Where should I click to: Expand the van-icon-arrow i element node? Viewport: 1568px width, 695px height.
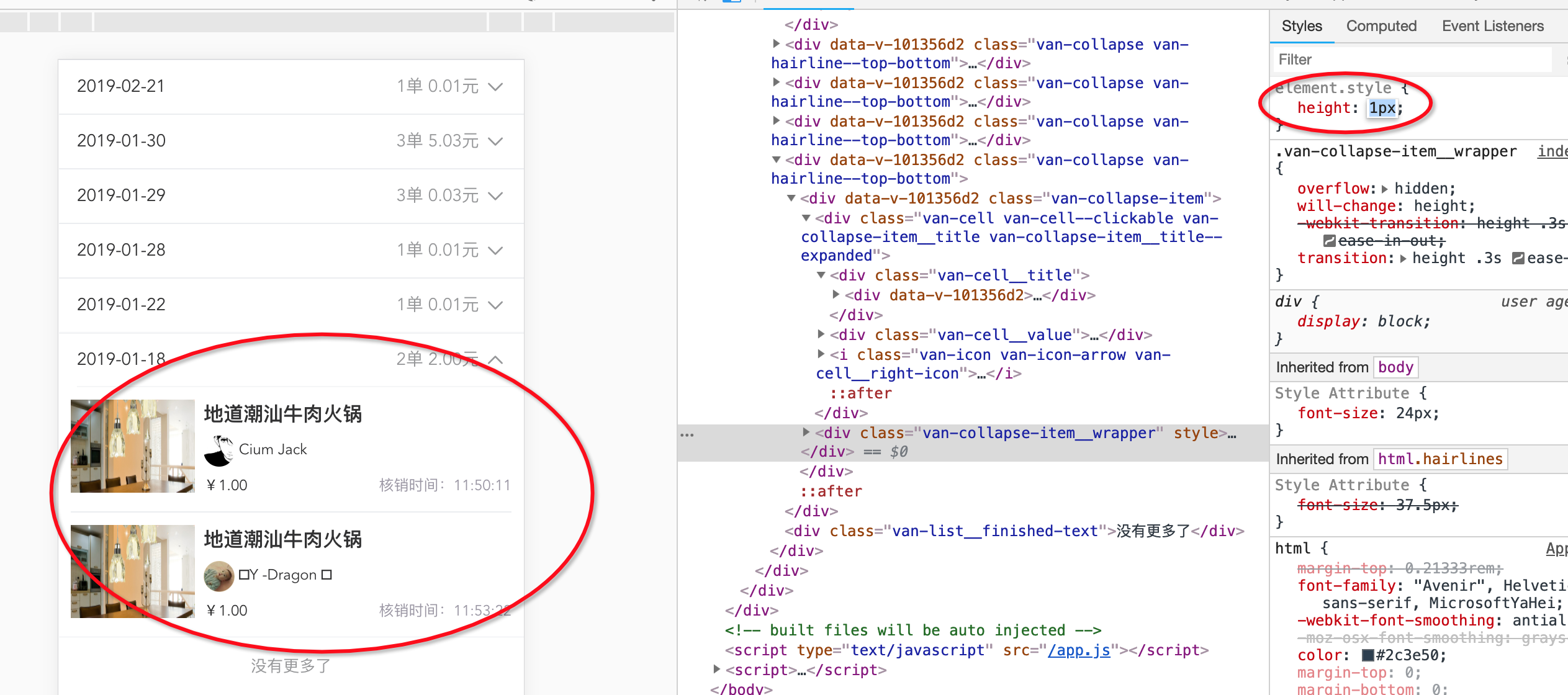(x=821, y=354)
